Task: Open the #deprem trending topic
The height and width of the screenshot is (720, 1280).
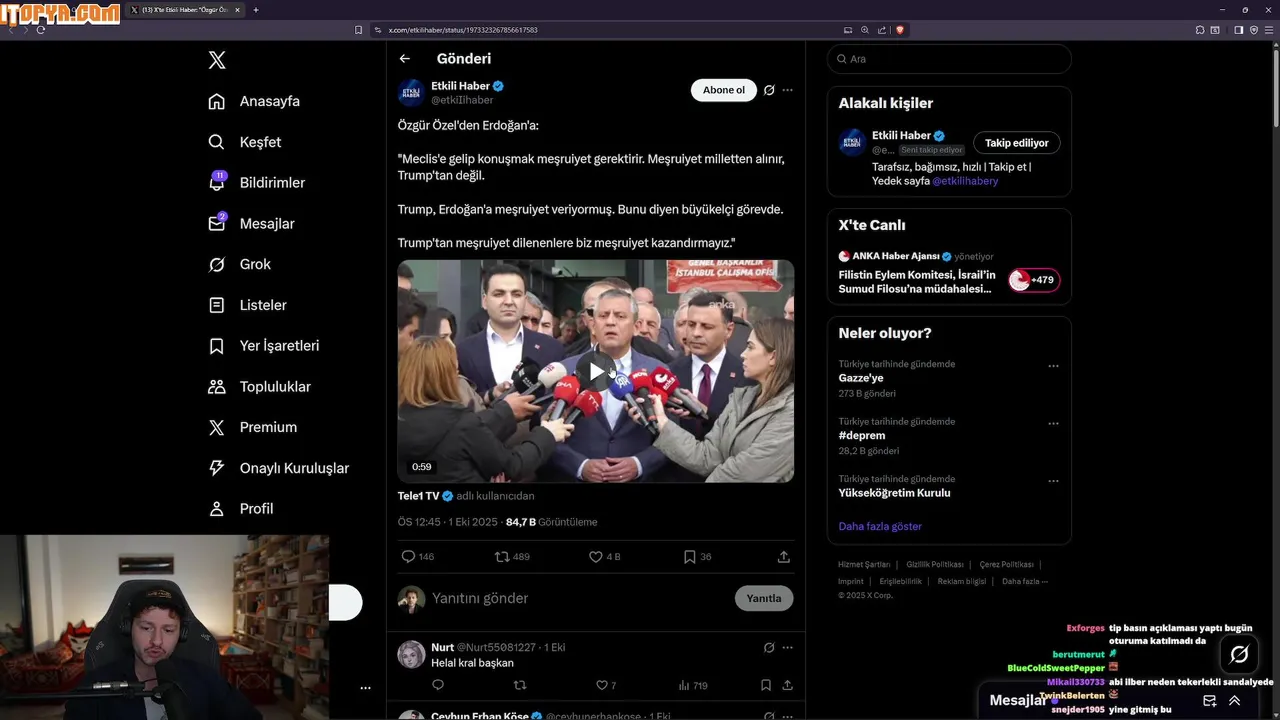Action: pos(862,436)
